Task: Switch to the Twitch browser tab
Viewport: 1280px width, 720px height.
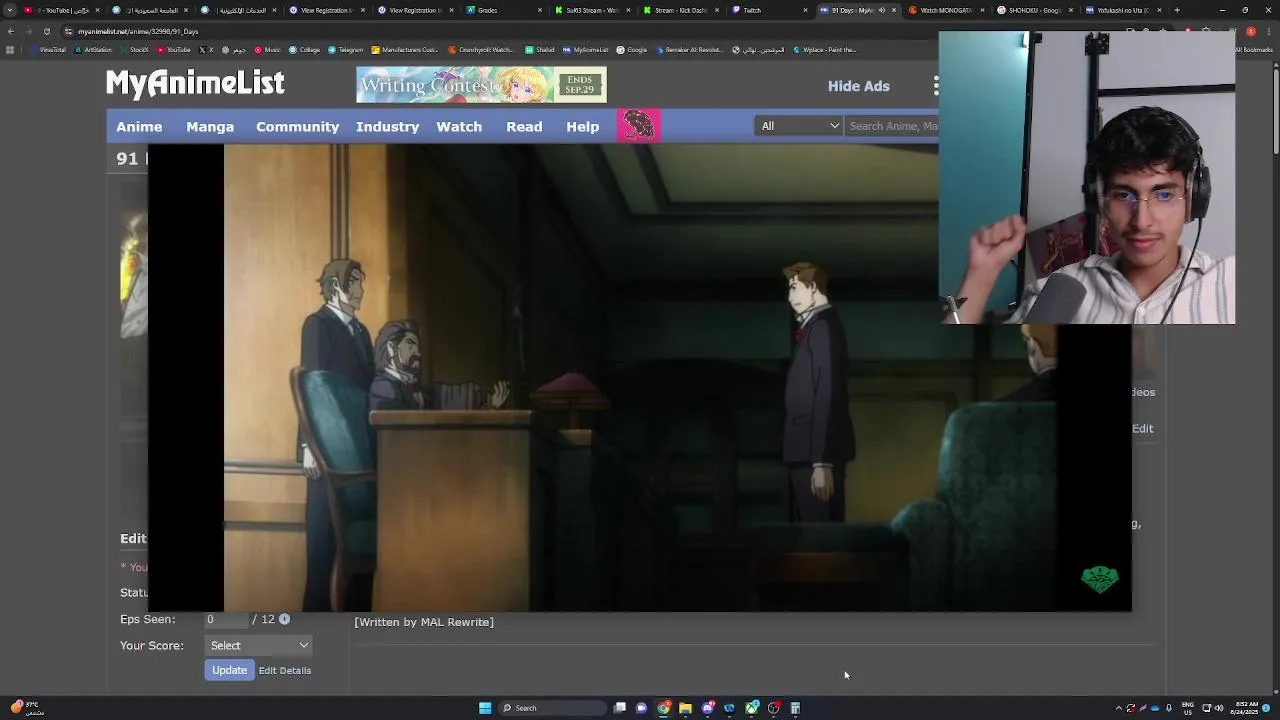Action: coord(771,10)
